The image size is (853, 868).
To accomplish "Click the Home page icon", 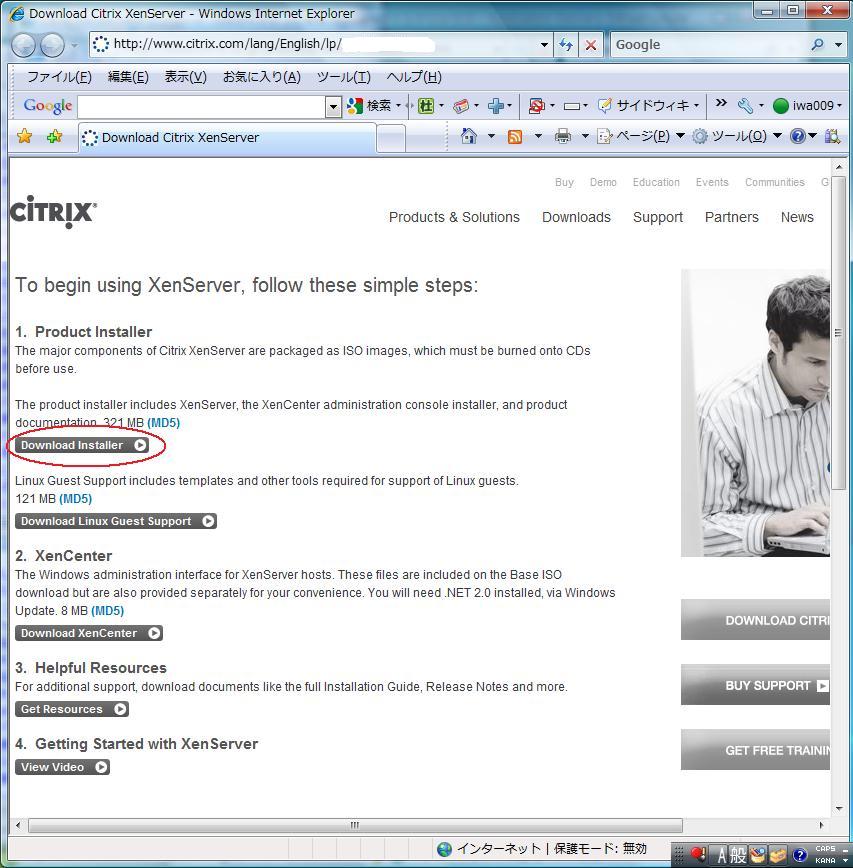I will pos(468,136).
